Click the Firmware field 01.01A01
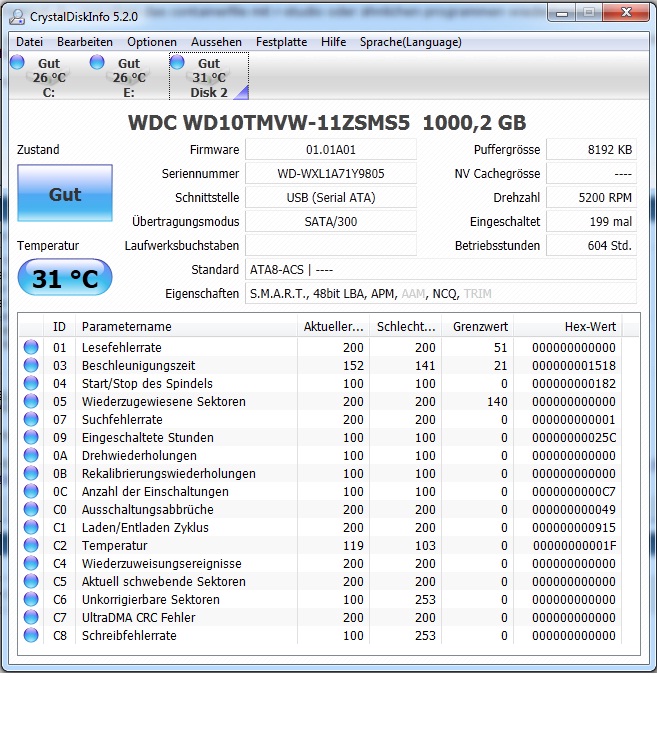Screen dimensions: 657x755 tap(331, 149)
